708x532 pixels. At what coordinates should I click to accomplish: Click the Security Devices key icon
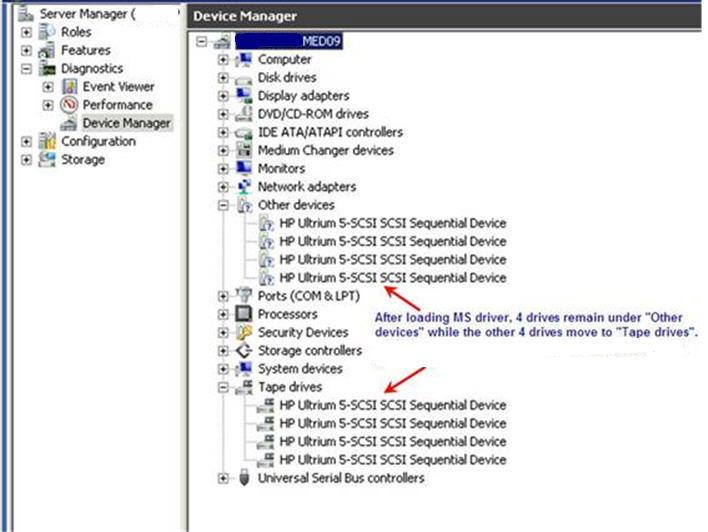[x=244, y=332]
